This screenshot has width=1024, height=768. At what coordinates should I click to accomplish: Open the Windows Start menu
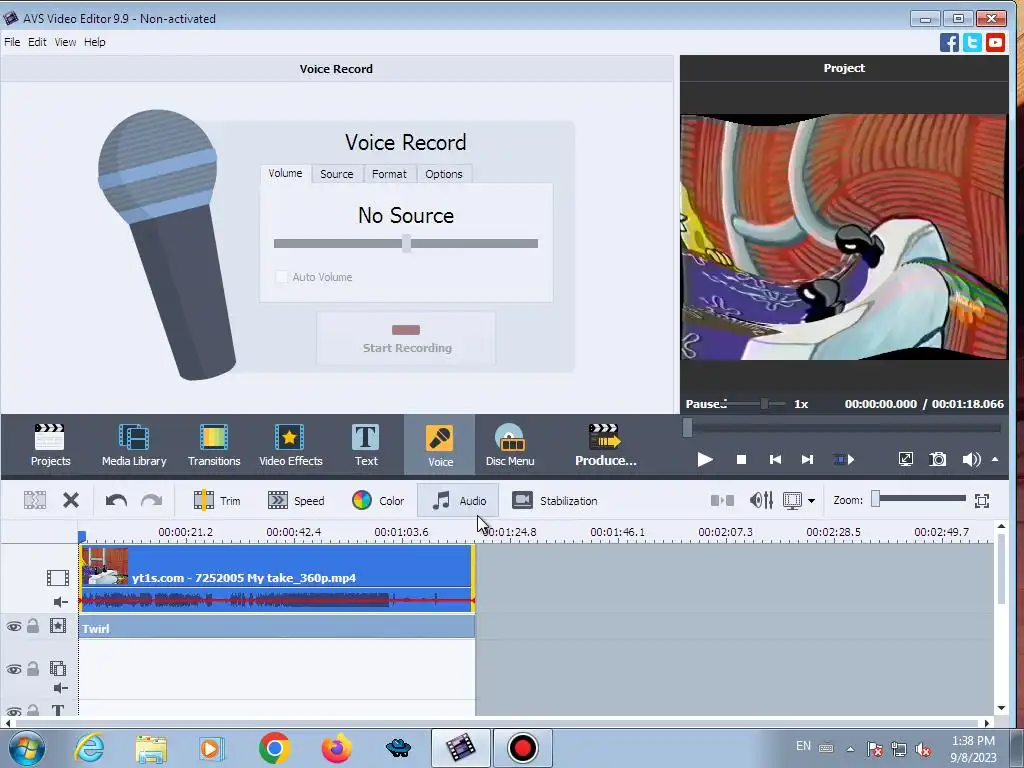click(x=25, y=748)
